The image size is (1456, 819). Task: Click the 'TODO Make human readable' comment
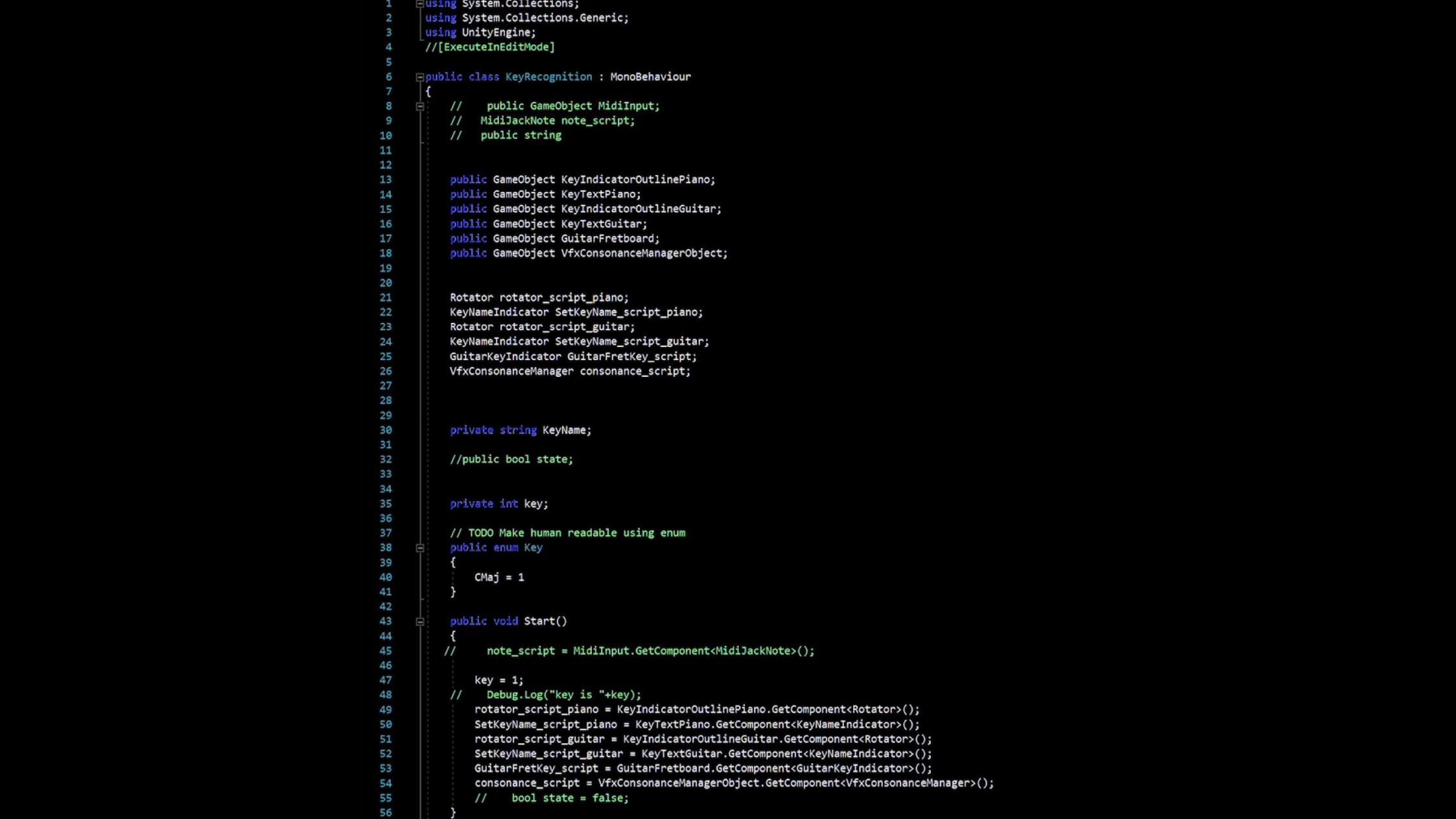(567, 533)
